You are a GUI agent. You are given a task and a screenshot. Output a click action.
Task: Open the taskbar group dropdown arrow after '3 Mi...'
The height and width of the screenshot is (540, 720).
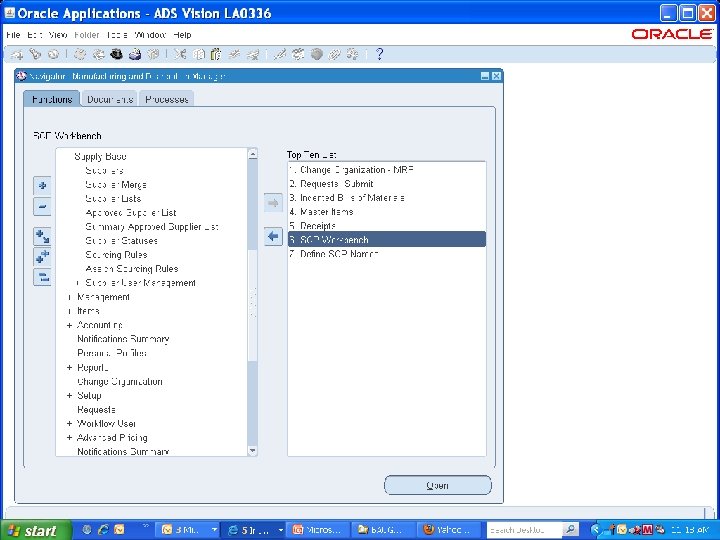click(214, 530)
